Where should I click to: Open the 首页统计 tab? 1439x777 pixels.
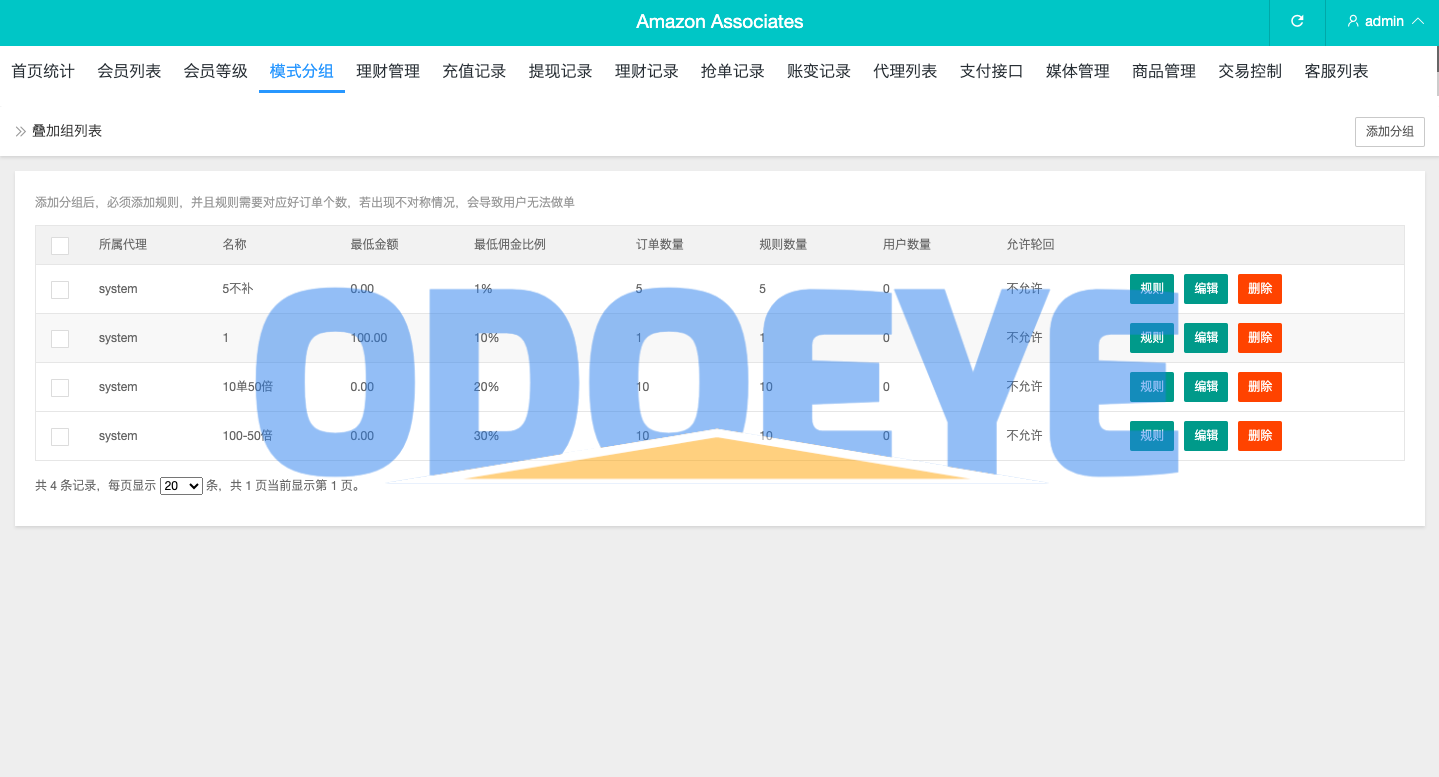pyautogui.click(x=43, y=71)
